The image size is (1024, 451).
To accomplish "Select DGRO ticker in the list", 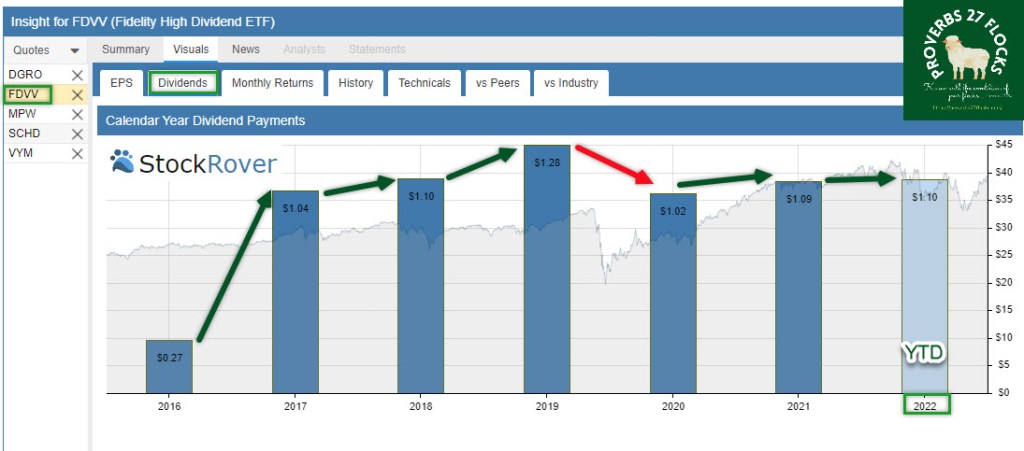I will click(x=25, y=75).
